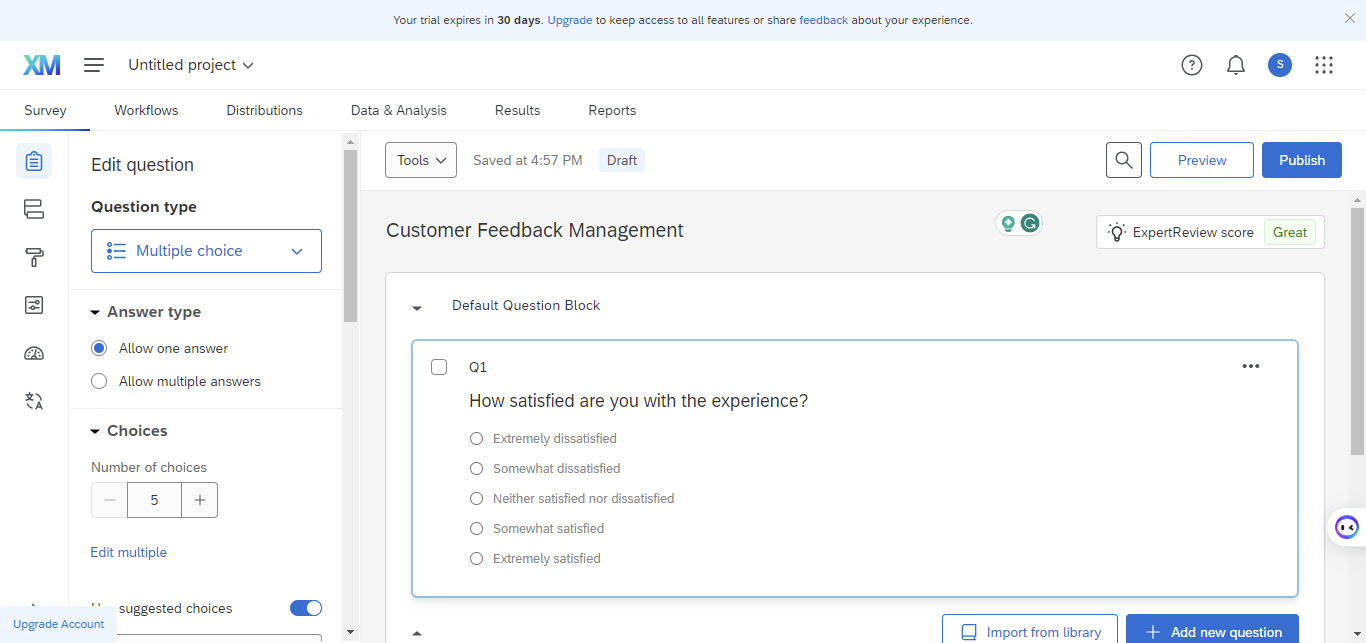
Task: Open the Untitled project dropdown
Action: (x=190, y=64)
